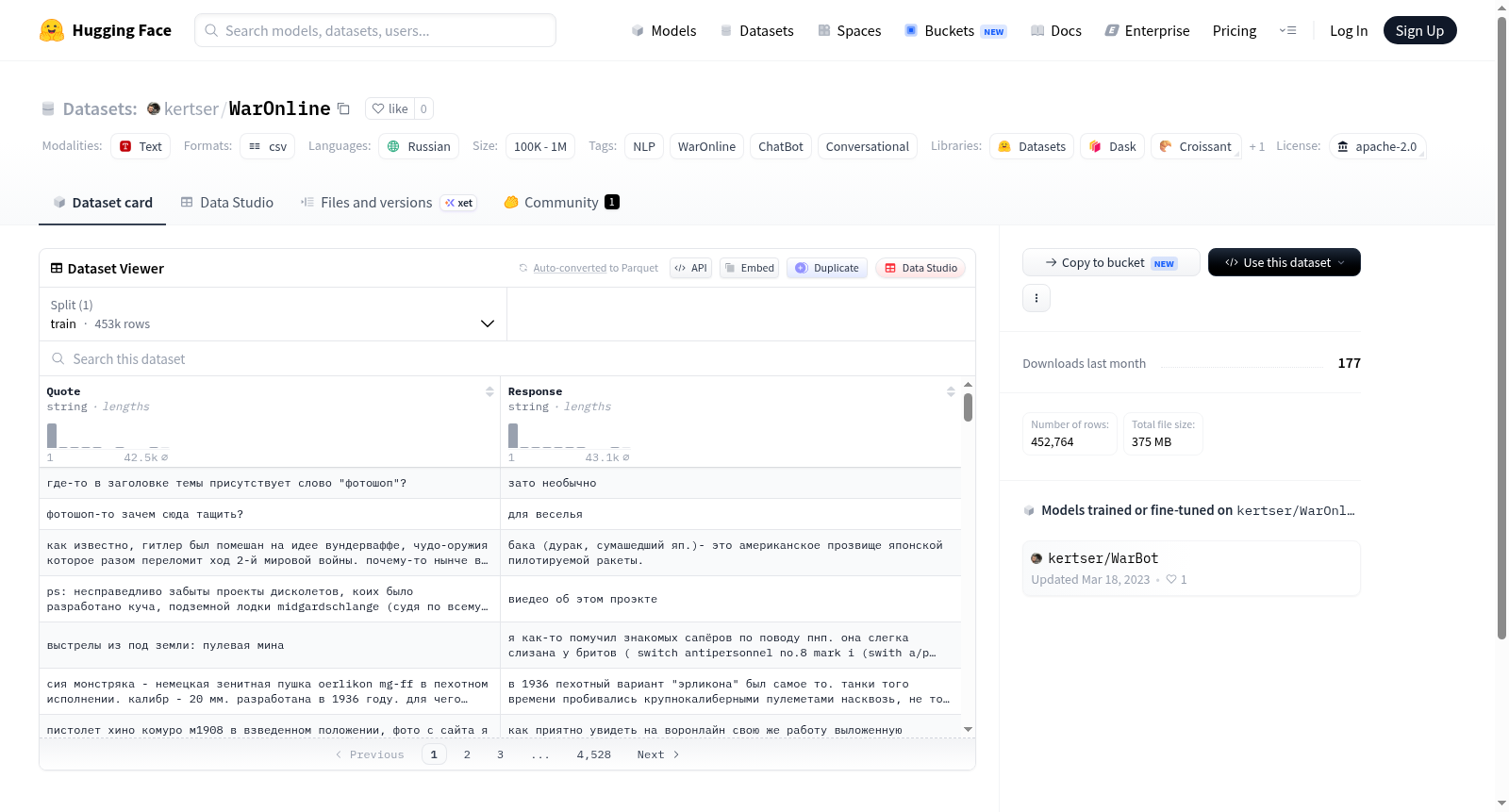The width and height of the screenshot is (1509, 812).
Task: Select the ChatBot tag
Action: coord(781,146)
